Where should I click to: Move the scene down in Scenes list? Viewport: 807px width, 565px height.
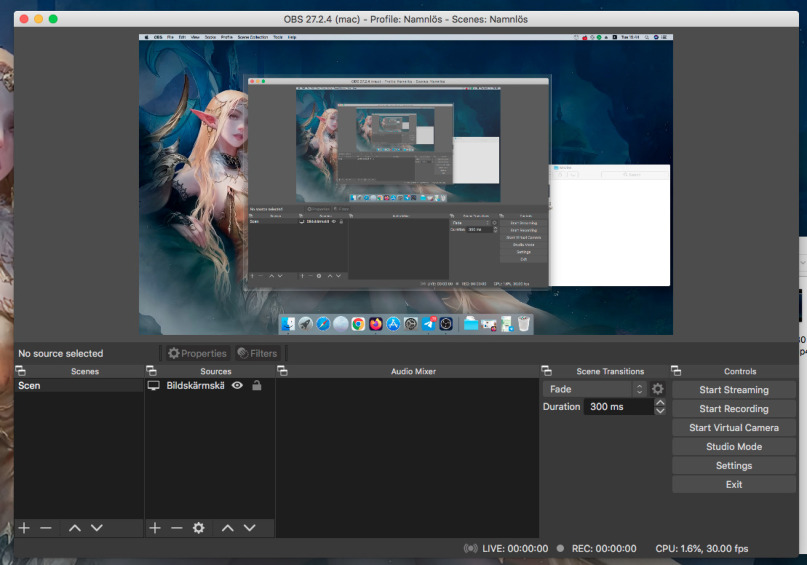click(x=97, y=528)
